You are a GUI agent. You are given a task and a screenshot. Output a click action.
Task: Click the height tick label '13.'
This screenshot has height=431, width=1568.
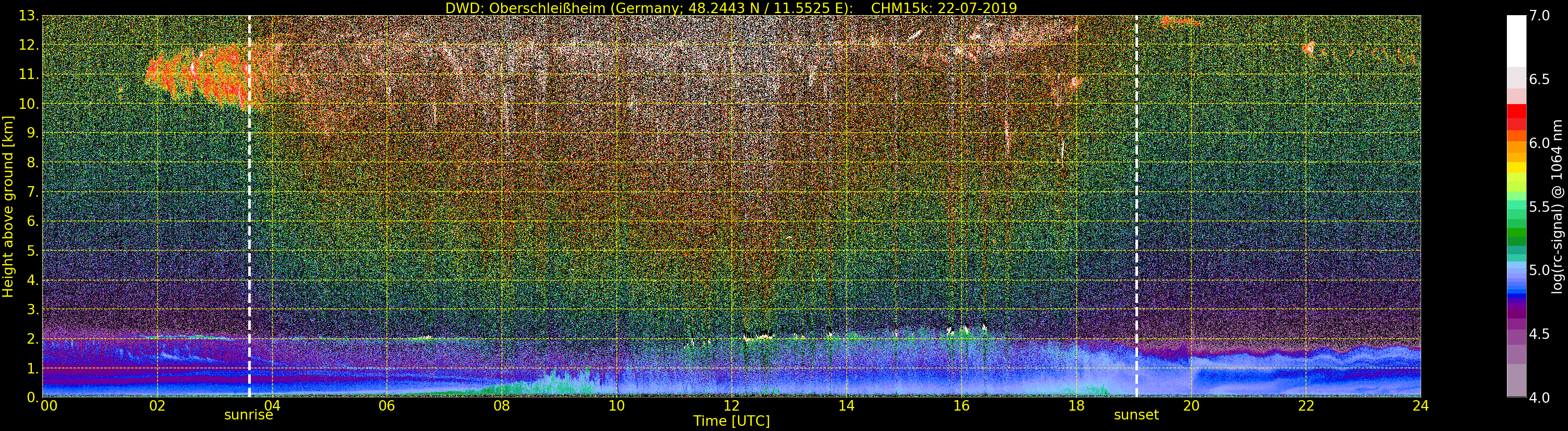(29, 16)
